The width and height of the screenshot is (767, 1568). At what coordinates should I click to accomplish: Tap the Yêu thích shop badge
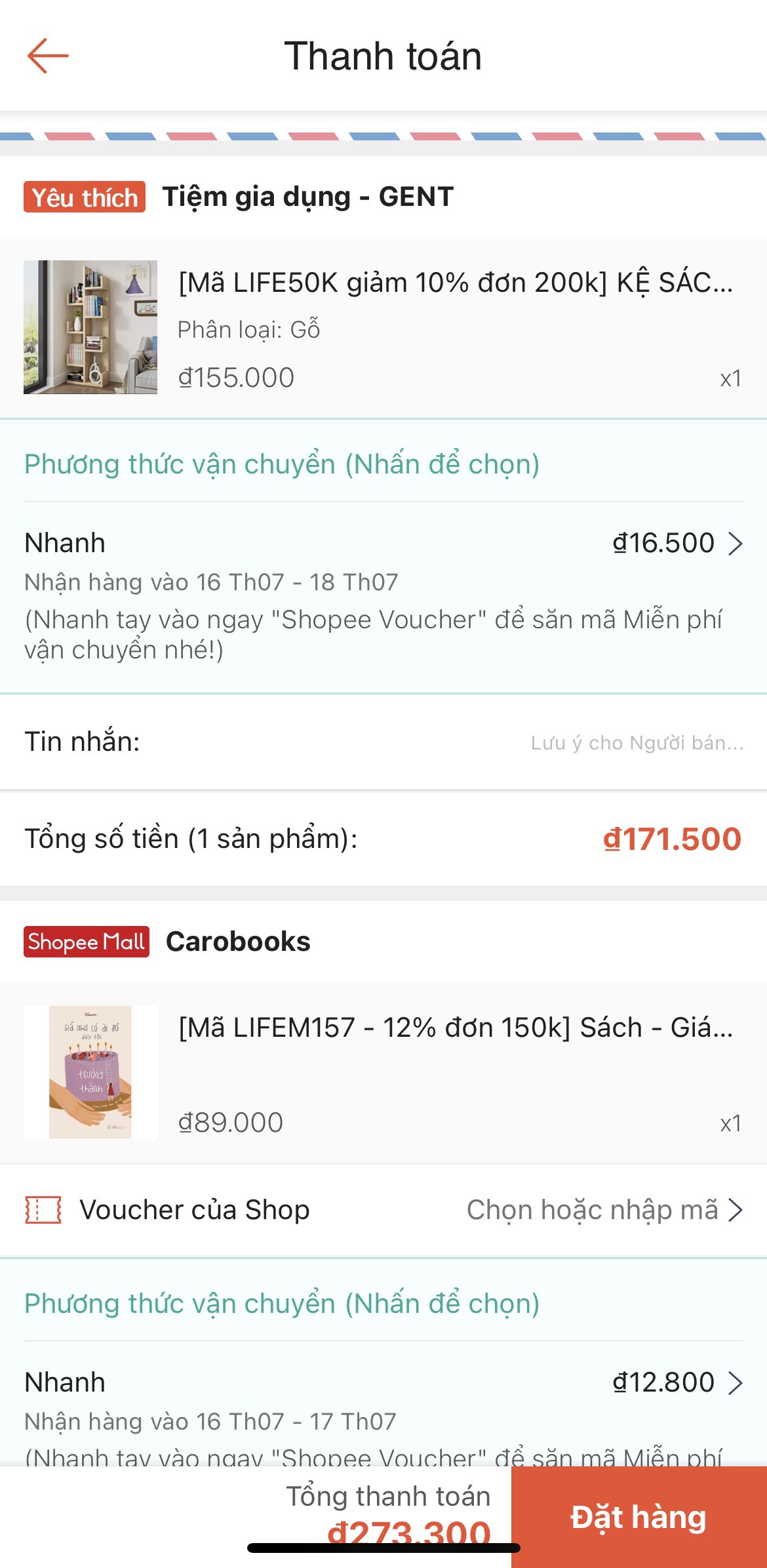click(x=85, y=197)
